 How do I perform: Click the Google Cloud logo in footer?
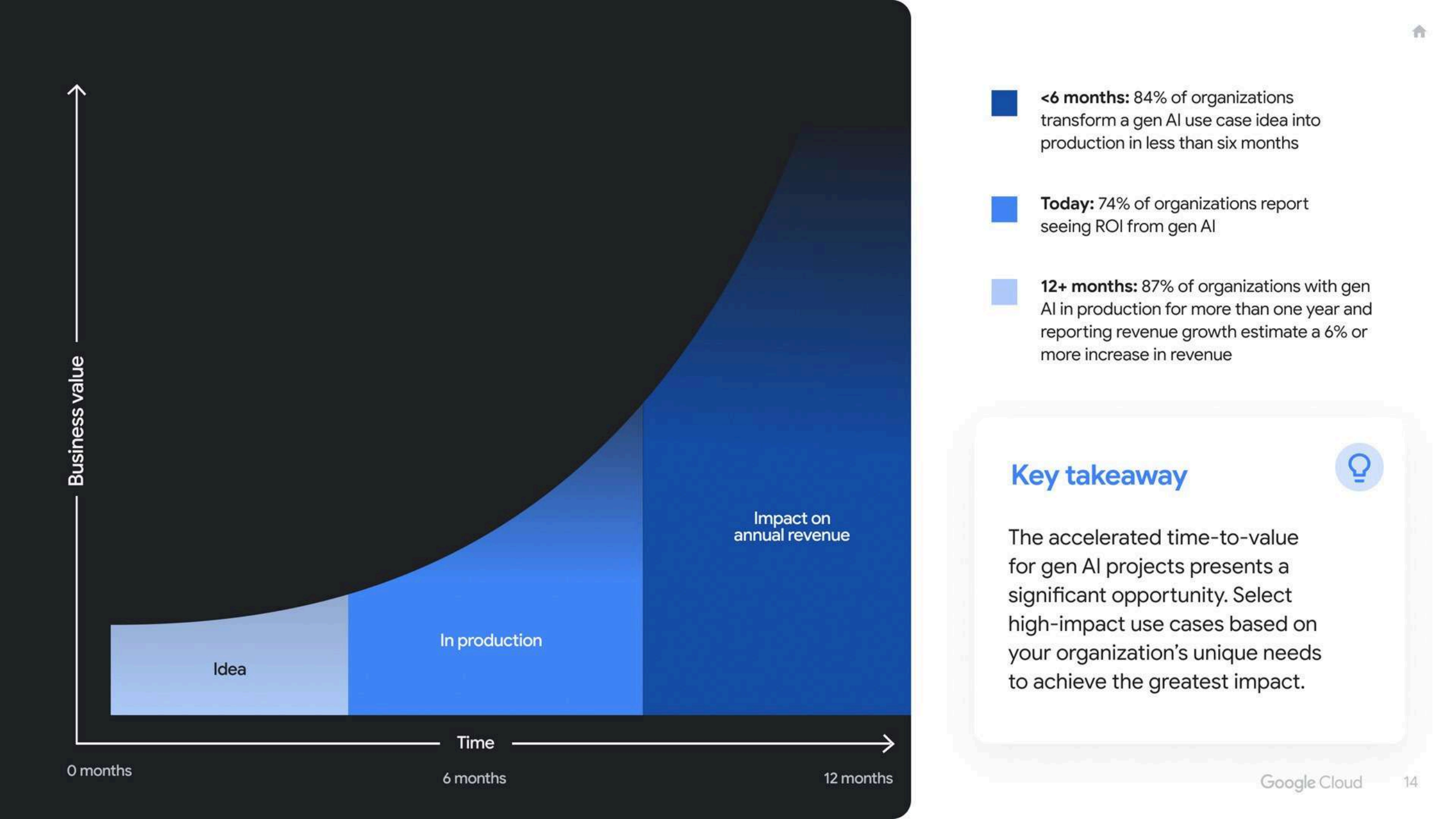[1311, 782]
